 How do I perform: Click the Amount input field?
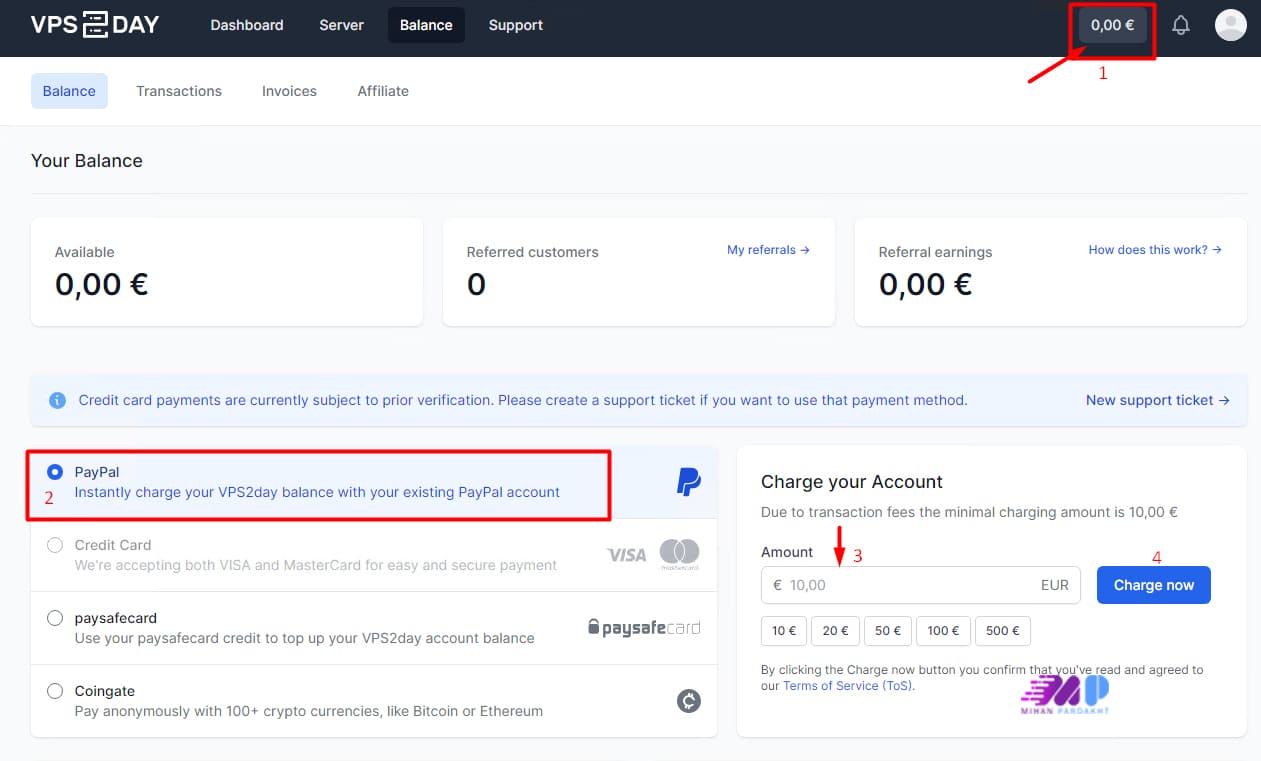pos(910,585)
